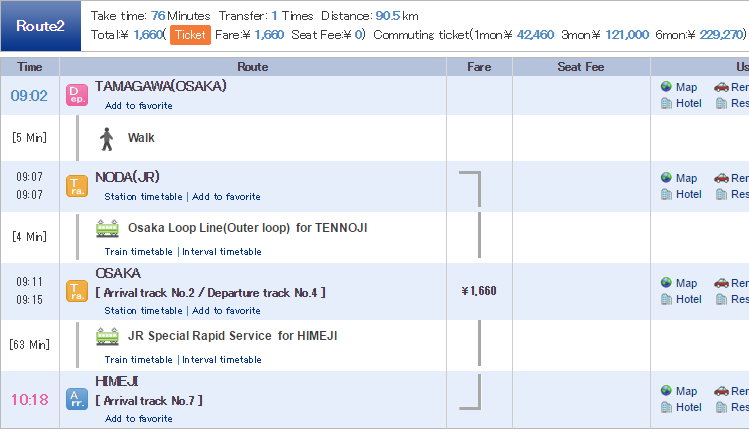
Task: Click the pink Dep. icon for TAMAGAWA
Action: (77, 95)
